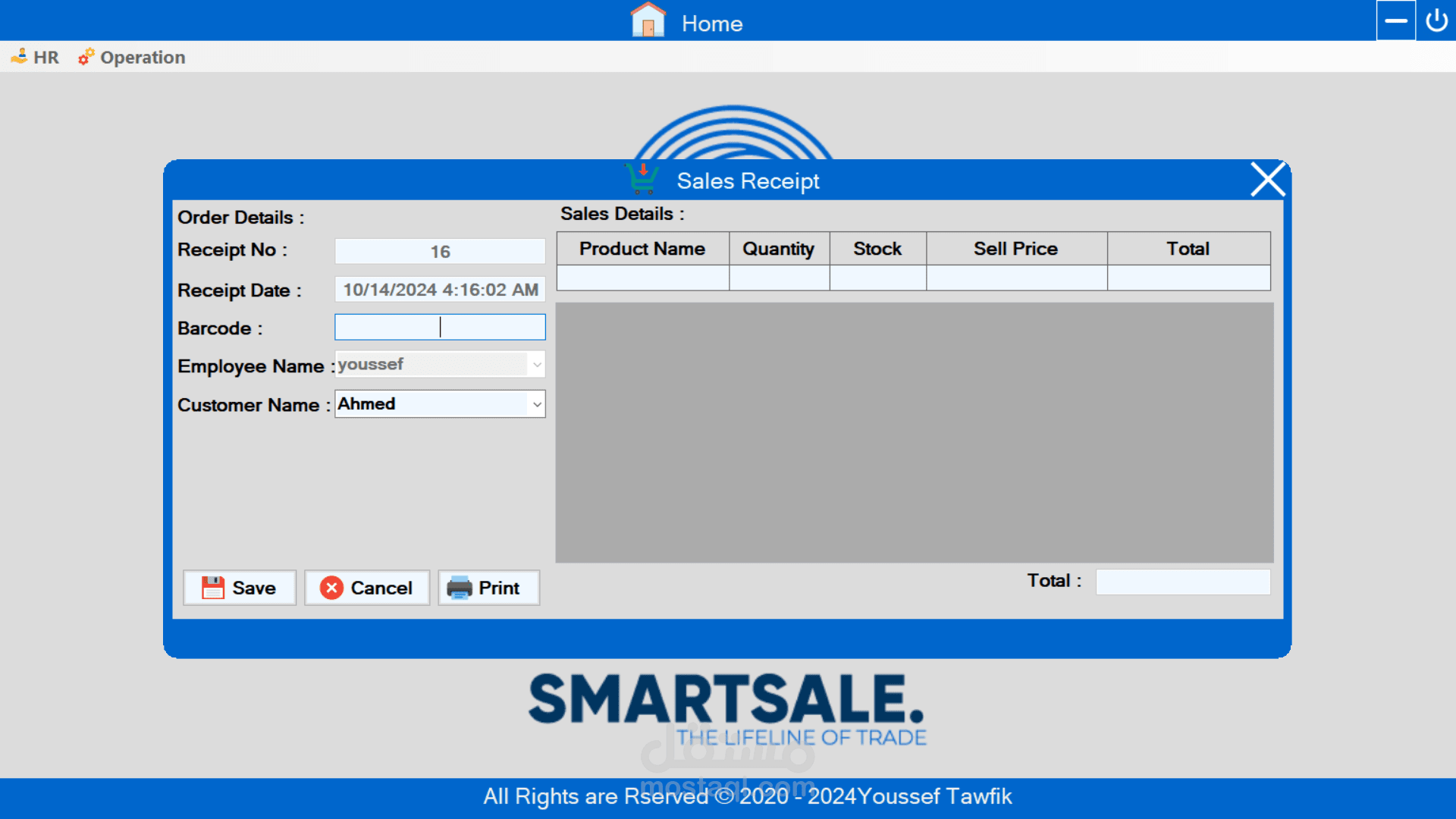The width and height of the screenshot is (1456, 819).
Task: Click the printer icon
Action: tap(459, 588)
